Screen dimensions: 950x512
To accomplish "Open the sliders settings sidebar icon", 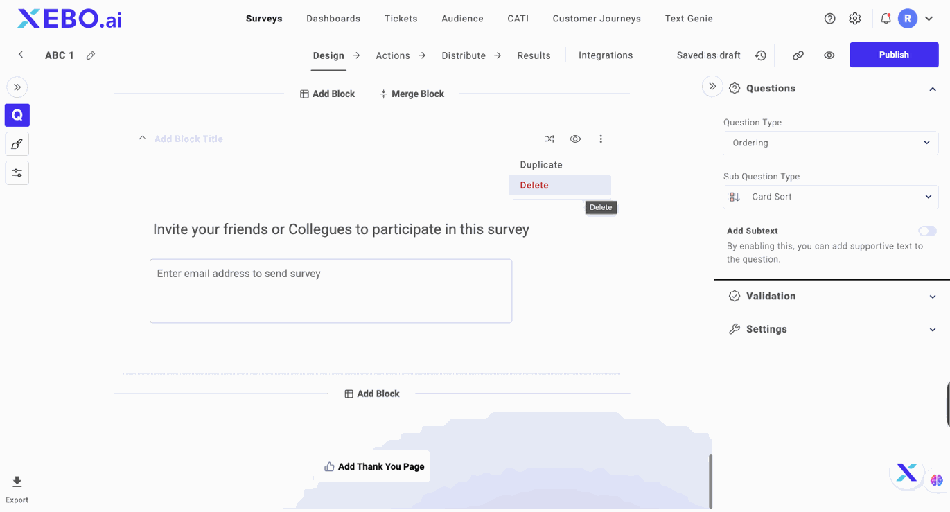I will [17, 173].
